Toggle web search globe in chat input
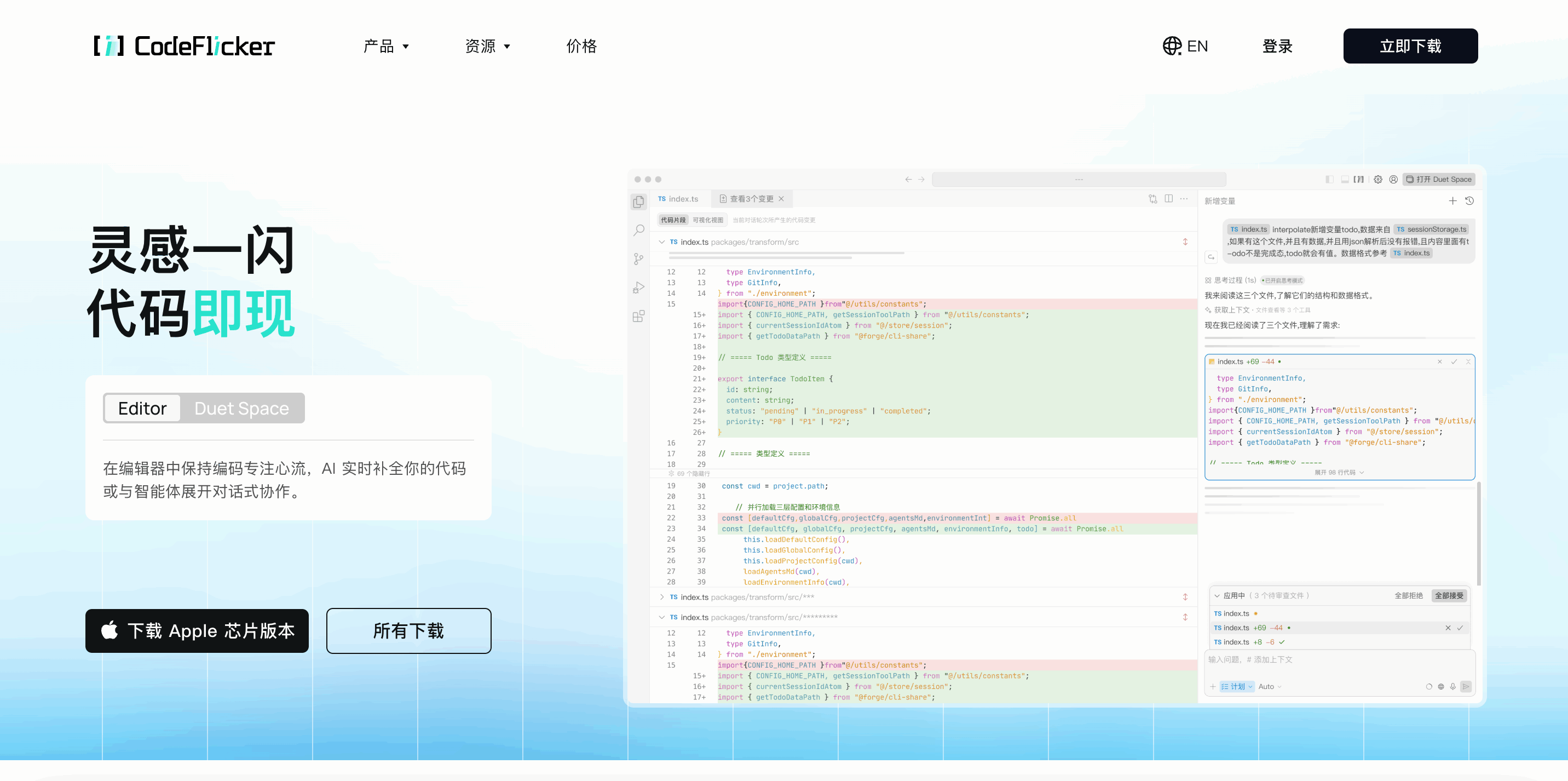This screenshot has width=1568, height=781. pyautogui.click(x=1441, y=687)
